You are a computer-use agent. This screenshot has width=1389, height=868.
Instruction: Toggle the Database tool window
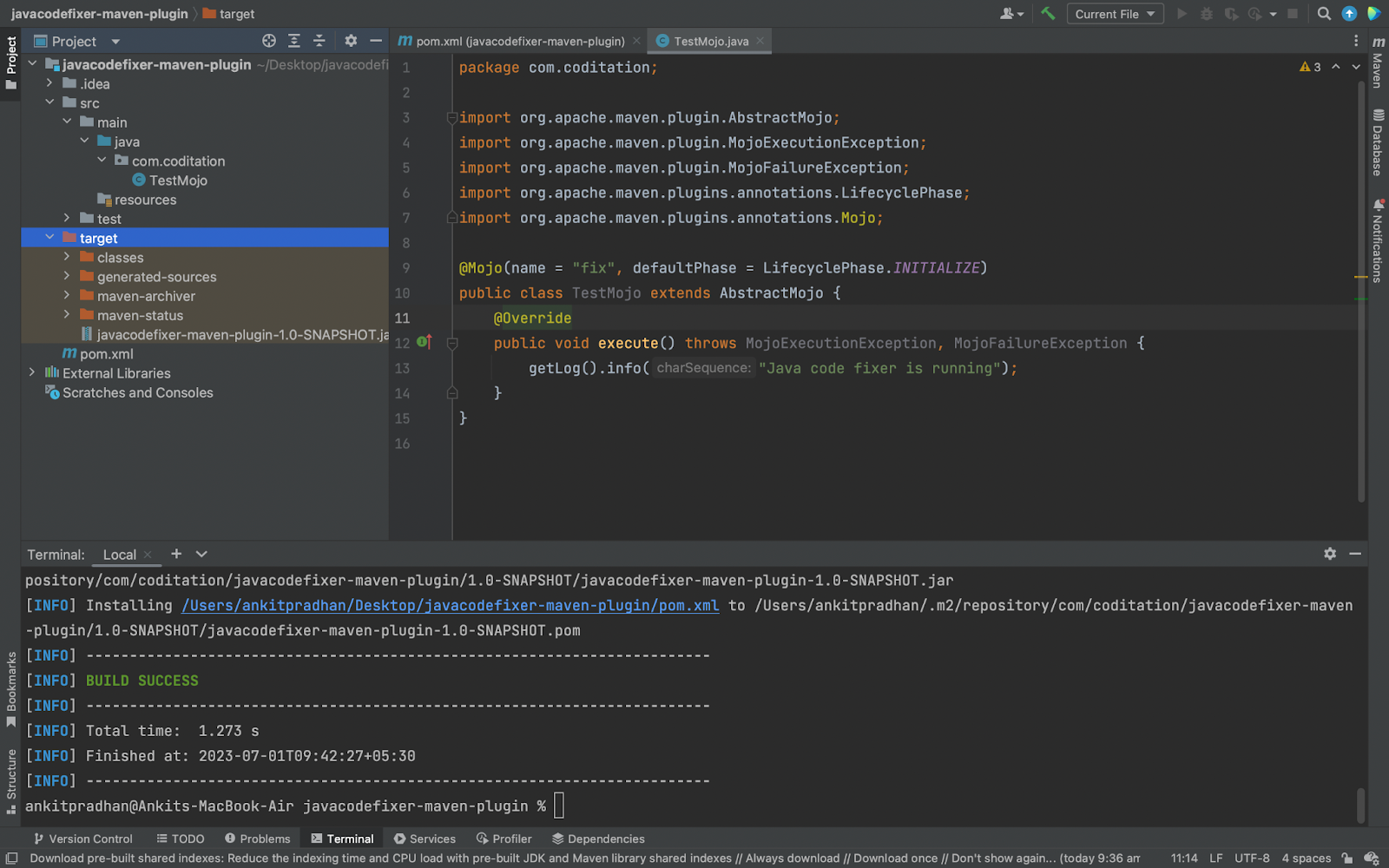point(1378,143)
